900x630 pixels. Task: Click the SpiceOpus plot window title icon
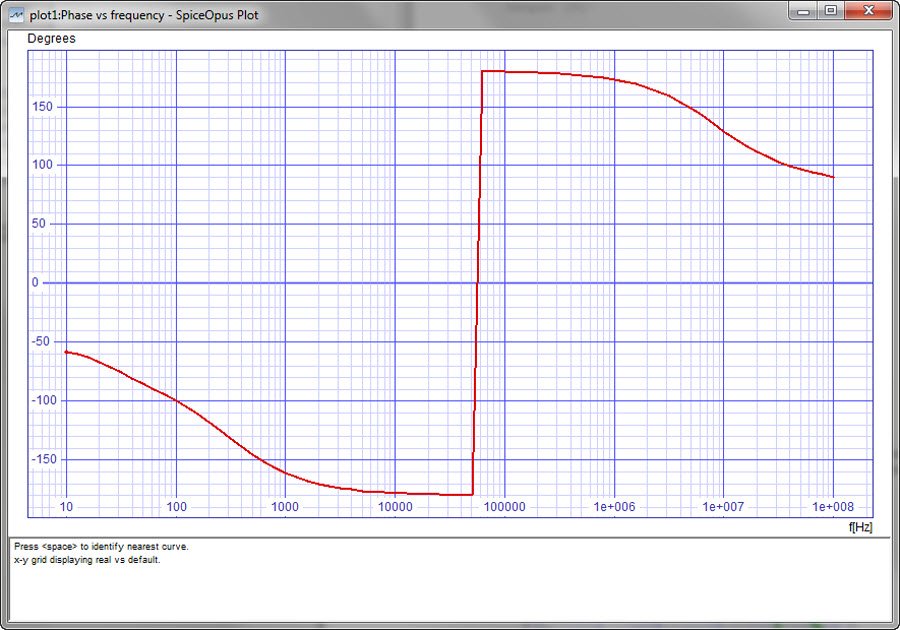(x=16, y=15)
